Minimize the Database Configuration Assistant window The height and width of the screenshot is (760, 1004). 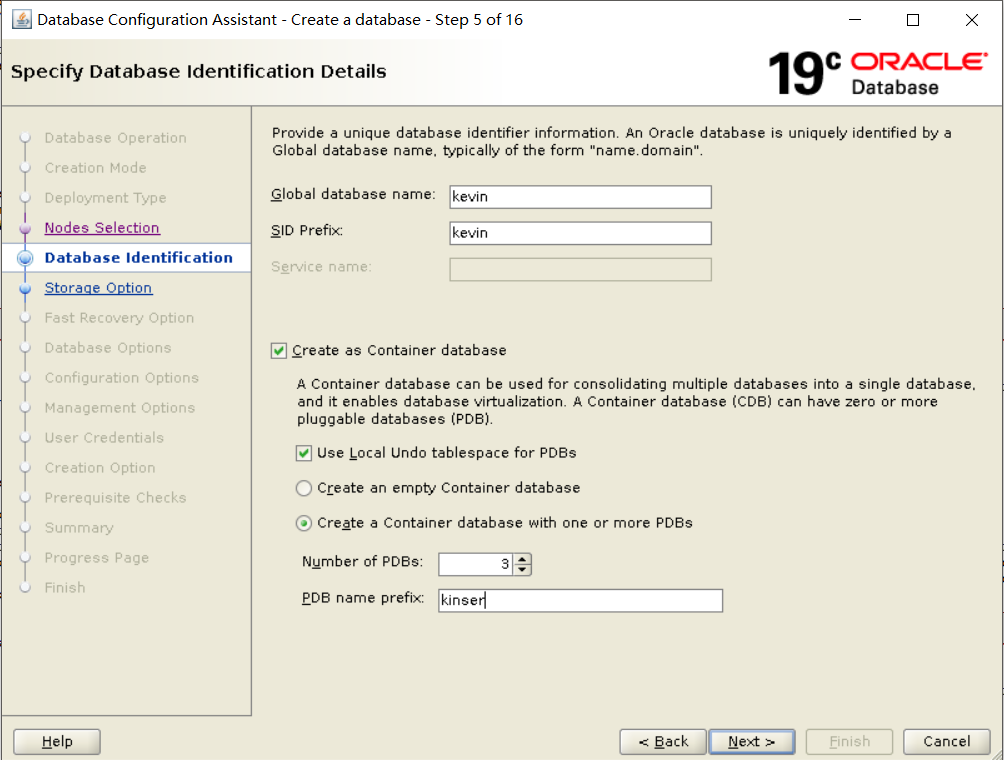855,20
